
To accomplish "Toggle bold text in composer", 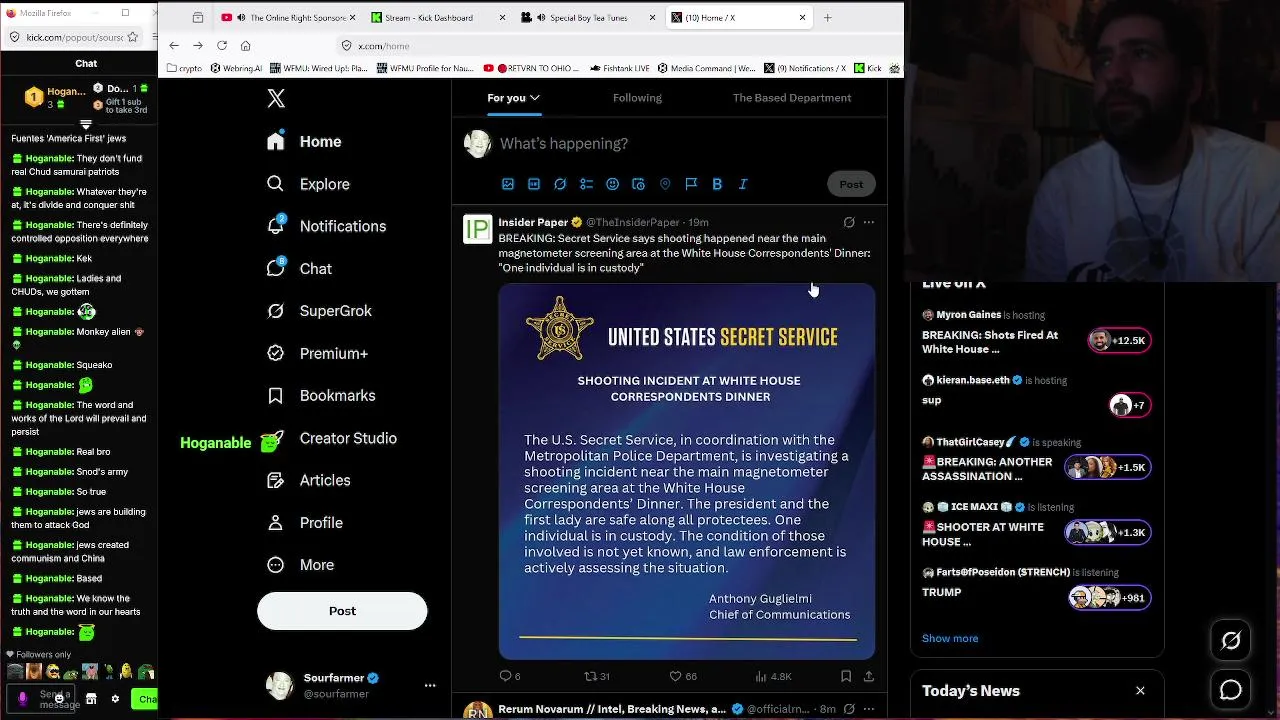I will [x=717, y=184].
